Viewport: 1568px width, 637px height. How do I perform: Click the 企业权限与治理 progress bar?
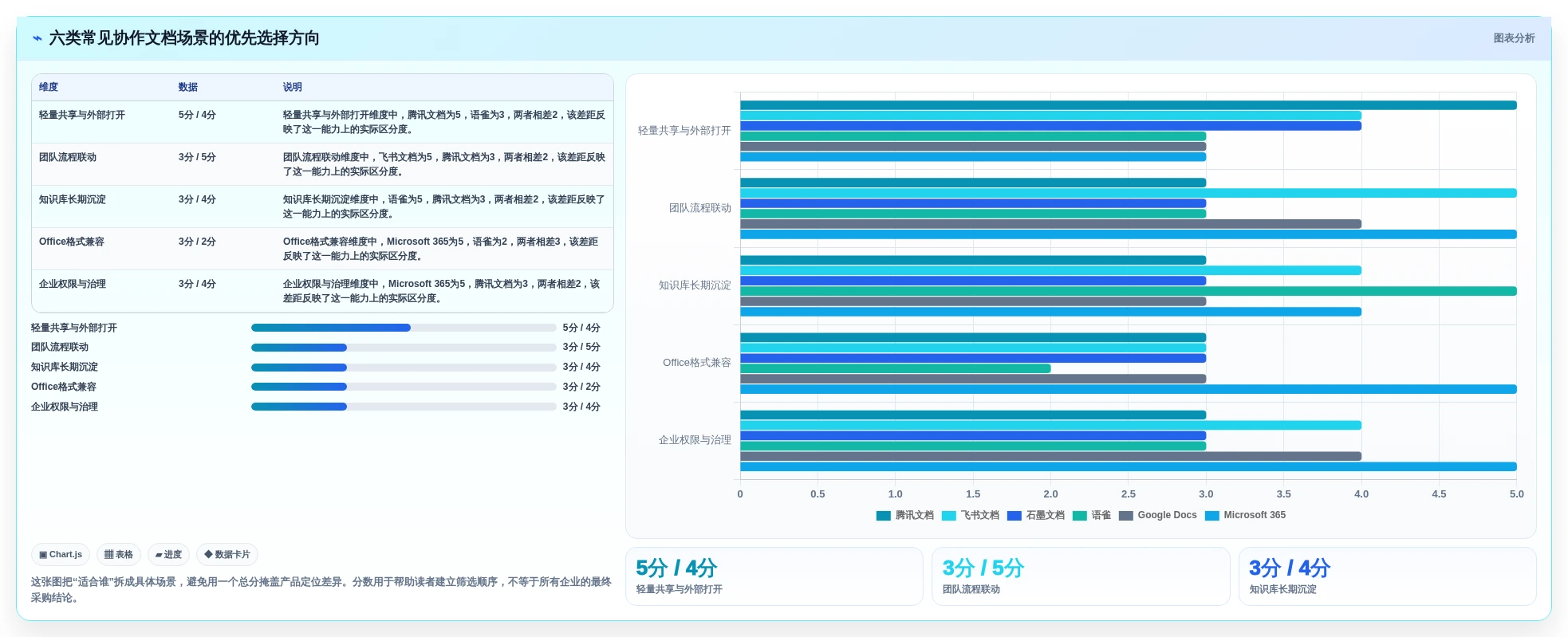point(404,407)
